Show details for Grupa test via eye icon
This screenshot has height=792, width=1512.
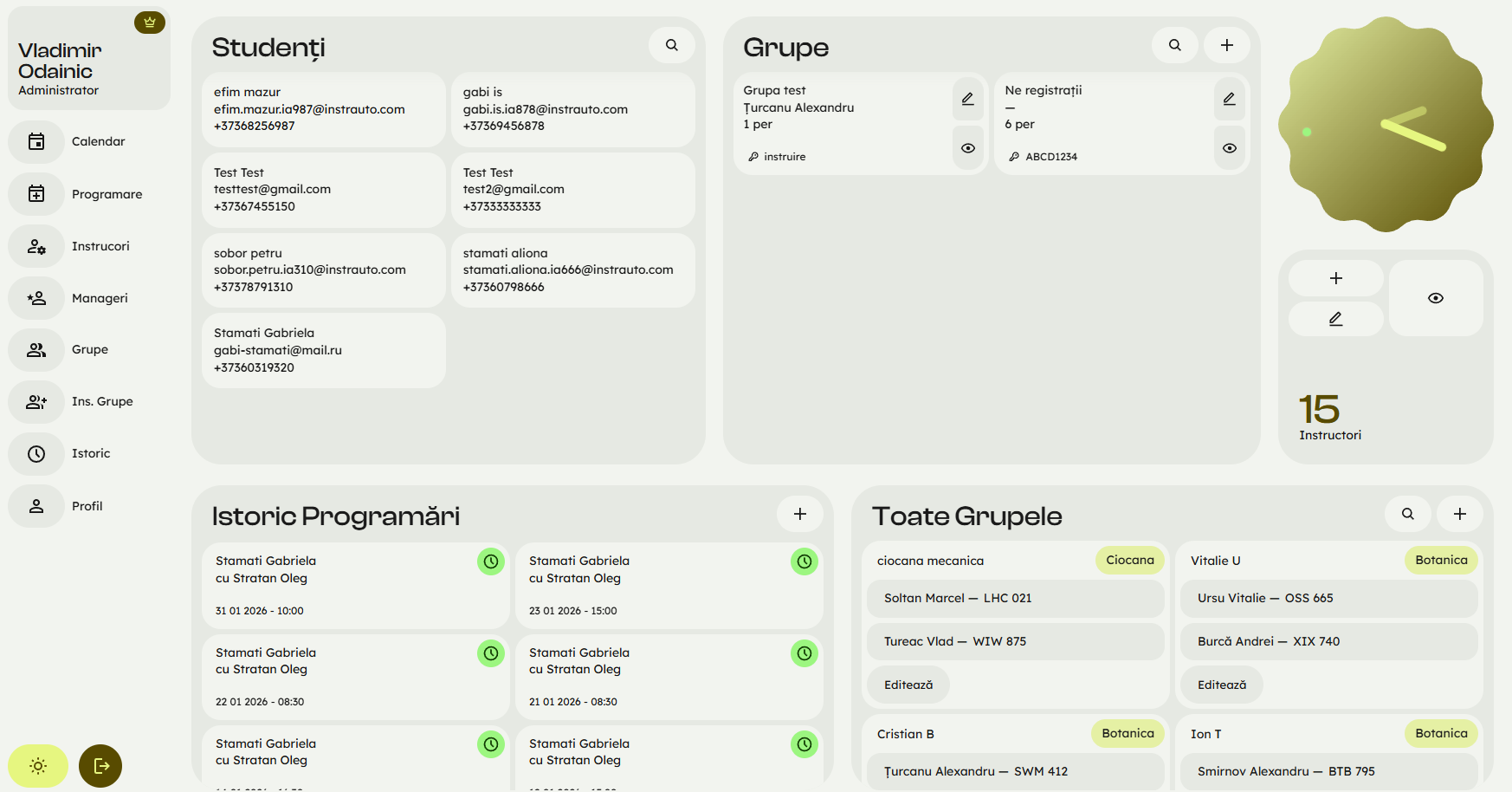coord(967,148)
